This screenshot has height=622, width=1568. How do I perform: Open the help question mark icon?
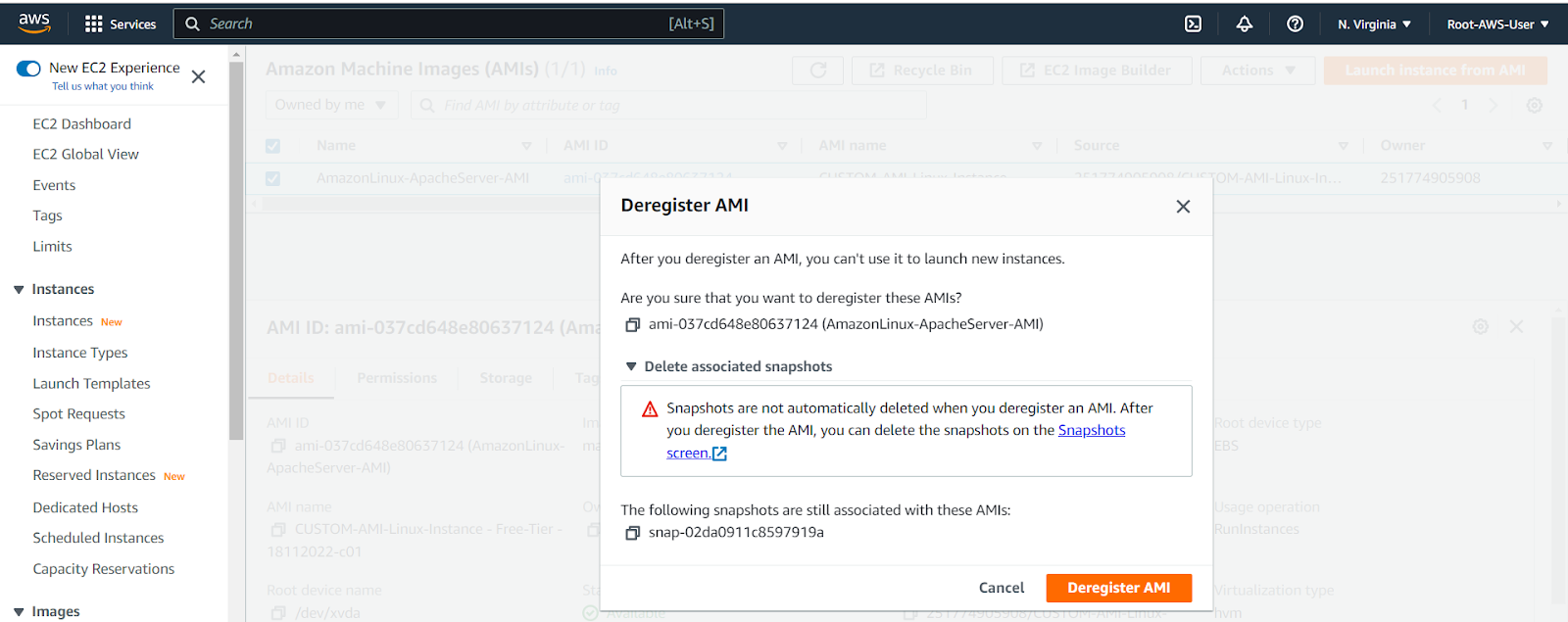[1295, 24]
